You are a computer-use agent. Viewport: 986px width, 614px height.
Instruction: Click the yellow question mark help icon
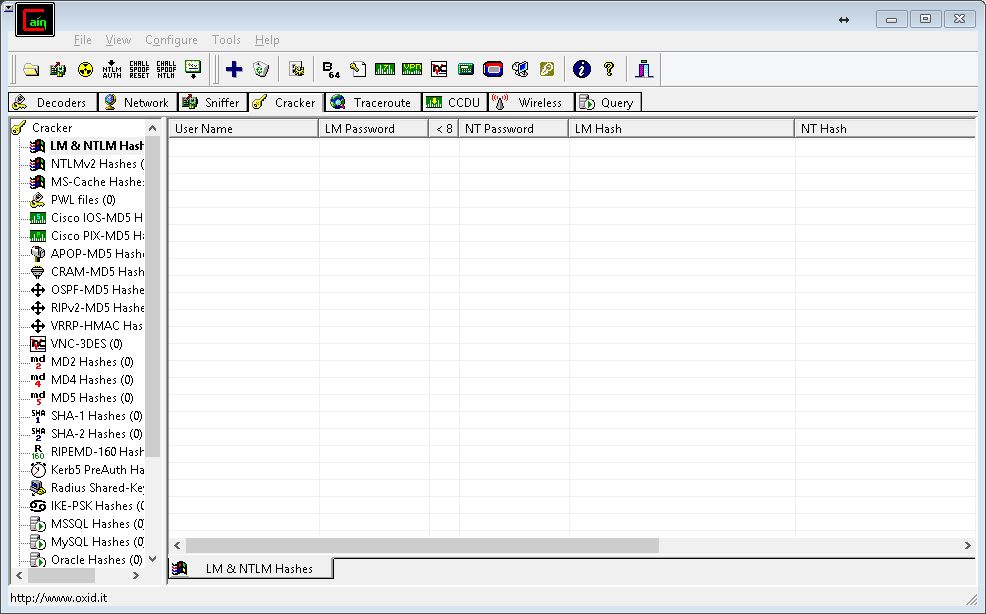[609, 69]
